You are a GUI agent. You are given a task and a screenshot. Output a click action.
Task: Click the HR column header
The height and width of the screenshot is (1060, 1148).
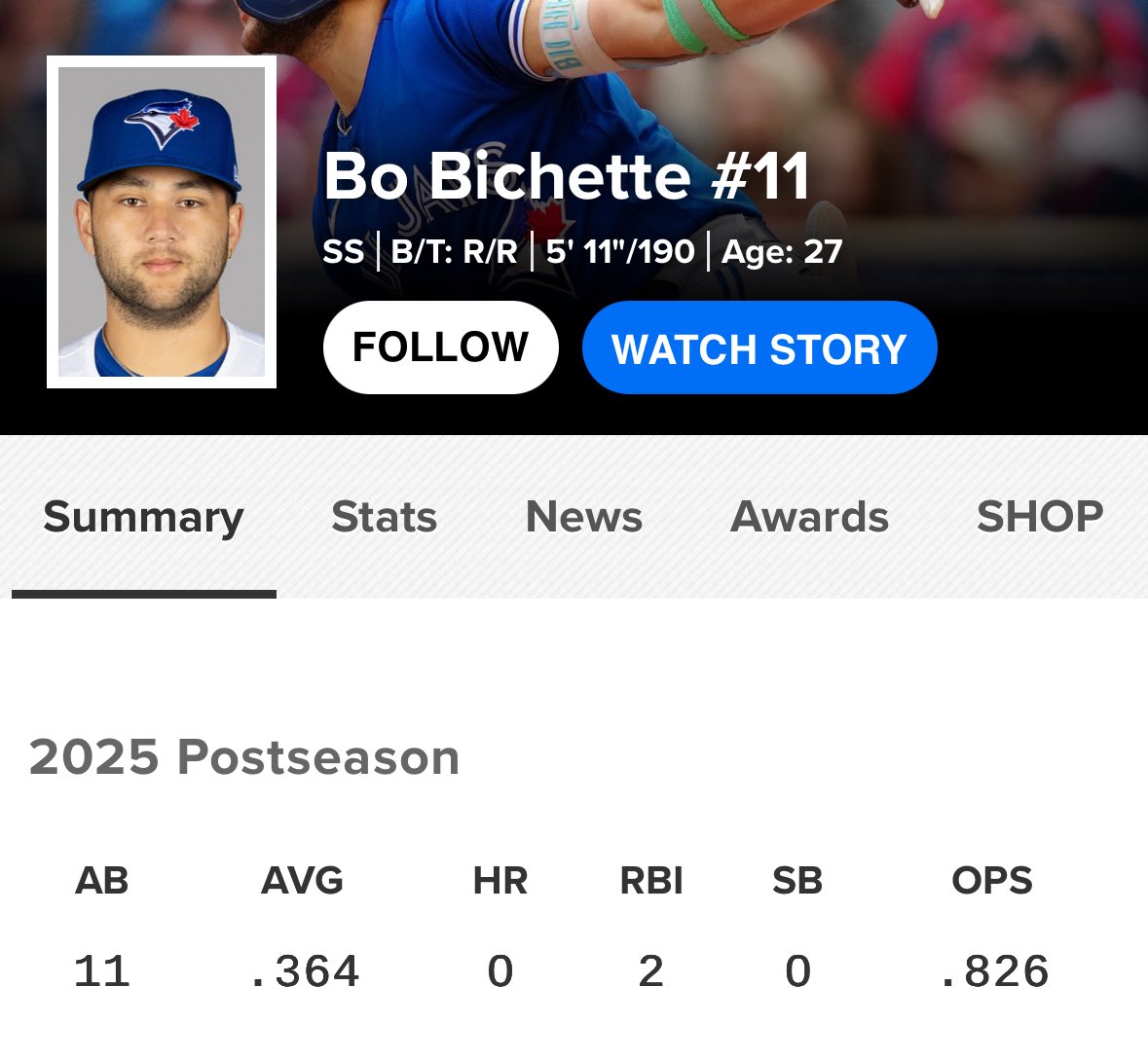(x=500, y=881)
